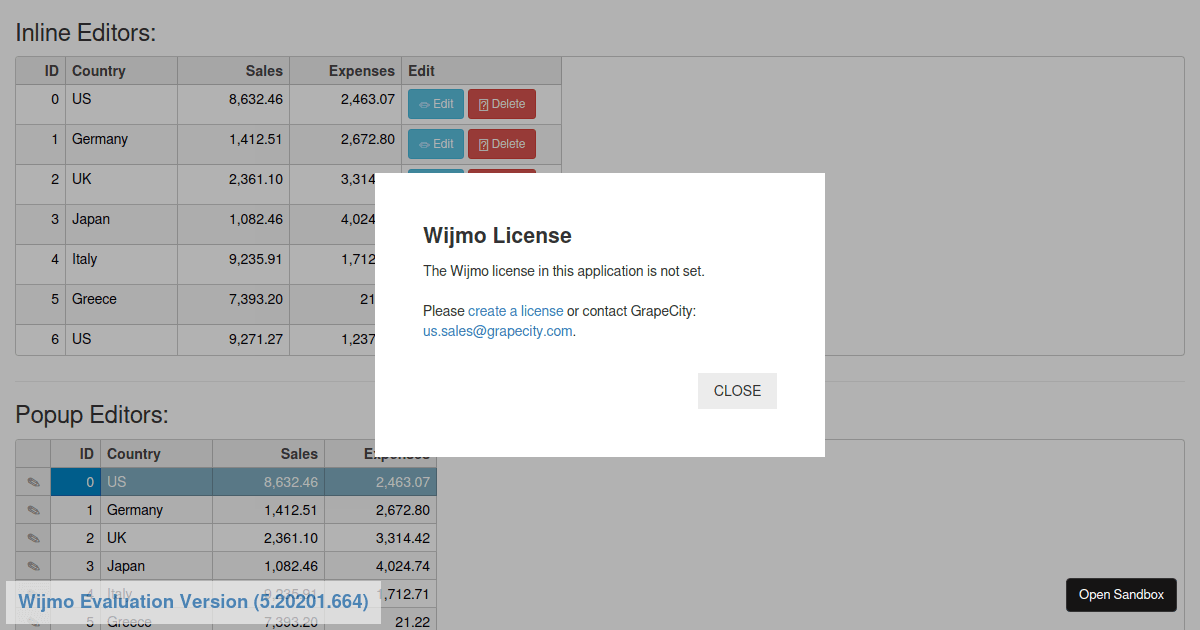Close the Wijmo License dialog
Viewport: 1200px width, 630px height.
click(737, 391)
